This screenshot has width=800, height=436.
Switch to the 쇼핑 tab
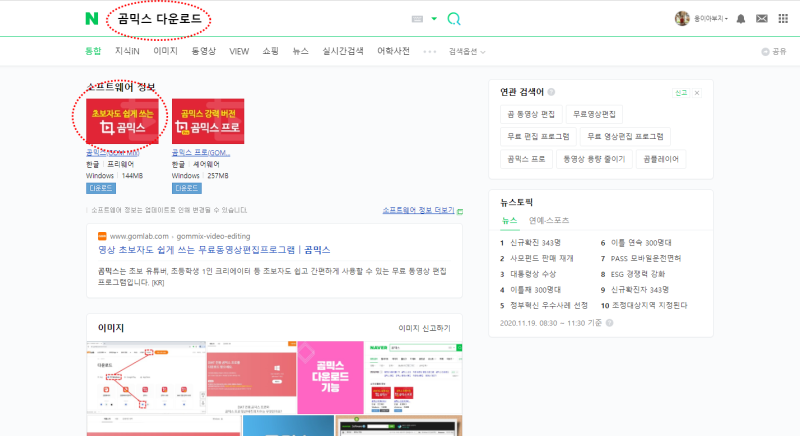270,51
